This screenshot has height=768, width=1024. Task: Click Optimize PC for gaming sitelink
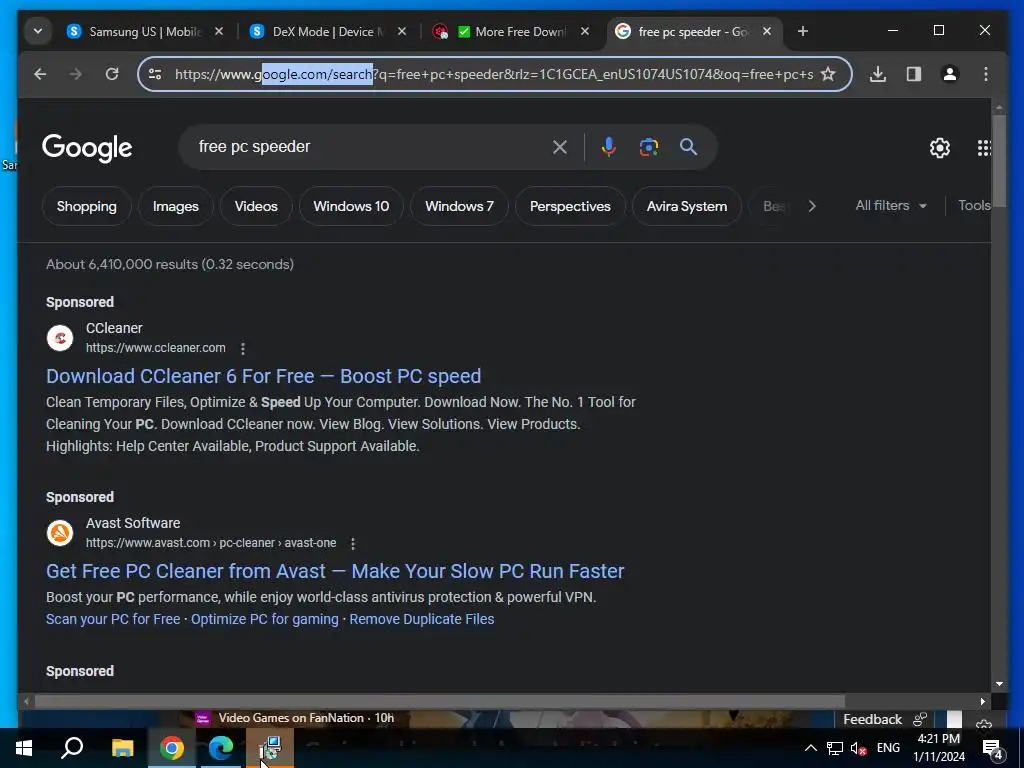[x=264, y=619]
